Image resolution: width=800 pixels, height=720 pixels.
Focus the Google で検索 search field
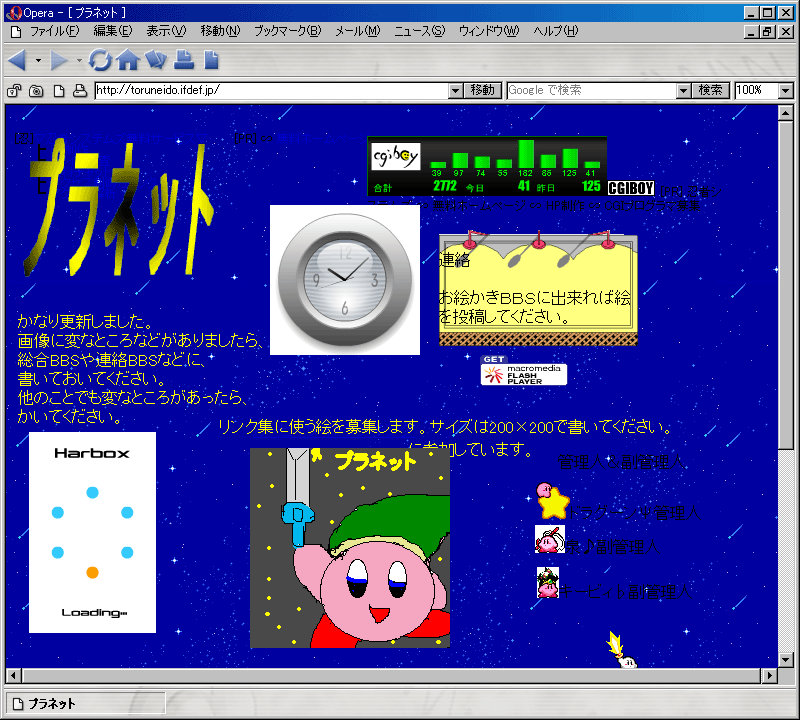[592, 91]
